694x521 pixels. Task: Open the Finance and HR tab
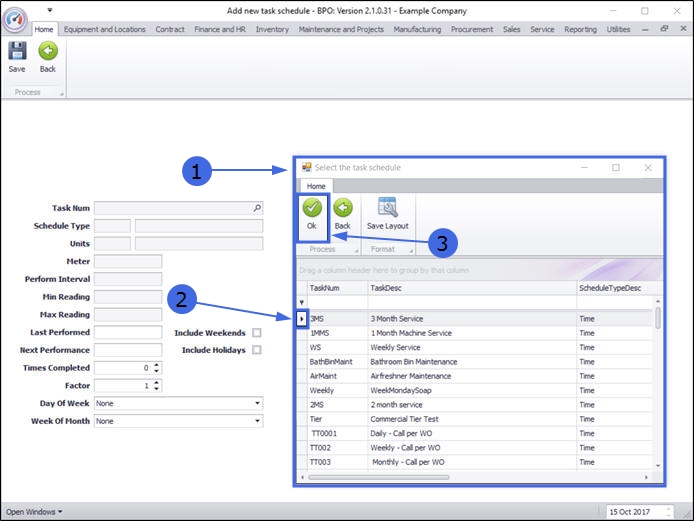tap(220, 29)
